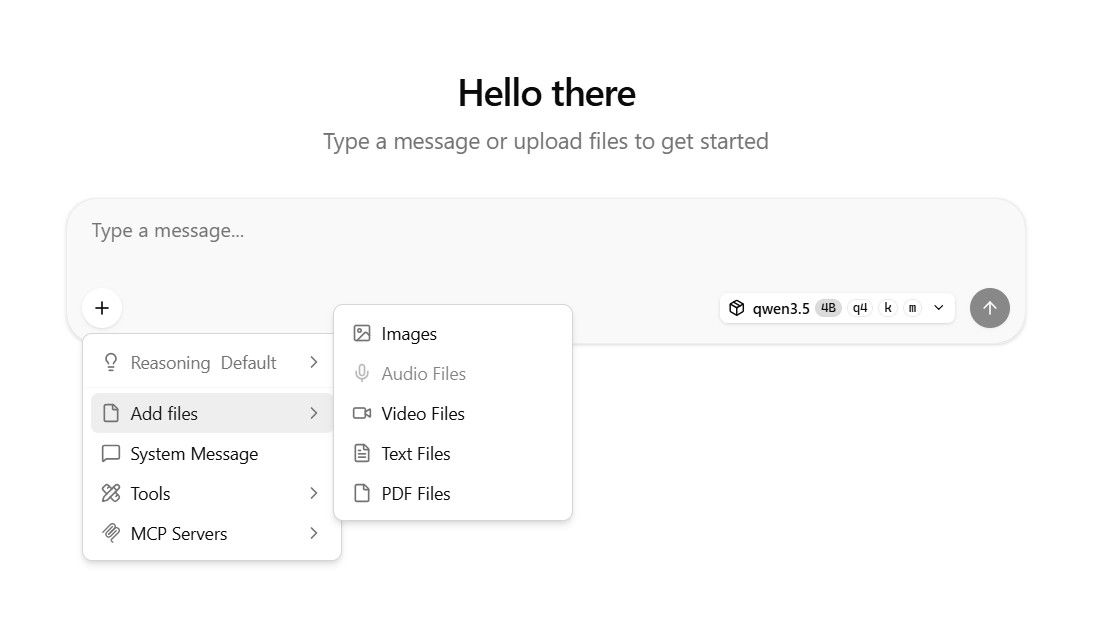Click the send arrow button
The width and height of the screenshot is (1093, 622).
point(989,308)
